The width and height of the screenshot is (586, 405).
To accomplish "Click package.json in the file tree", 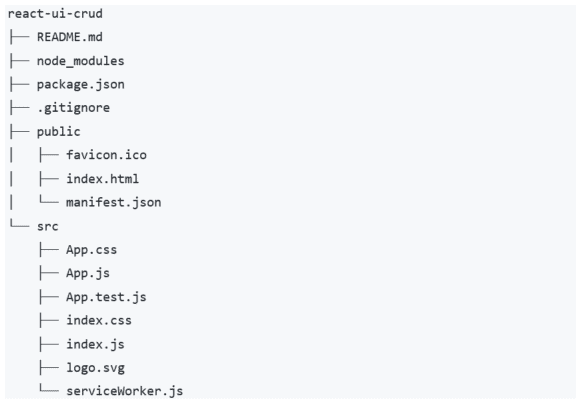I will tap(80, 85).
